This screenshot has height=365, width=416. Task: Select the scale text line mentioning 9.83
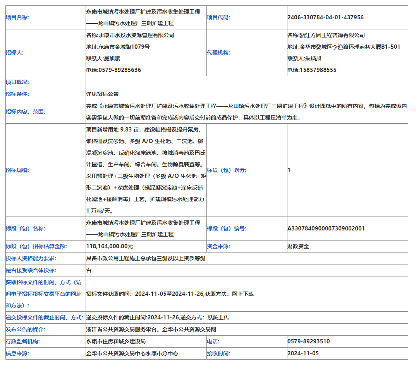143,129
